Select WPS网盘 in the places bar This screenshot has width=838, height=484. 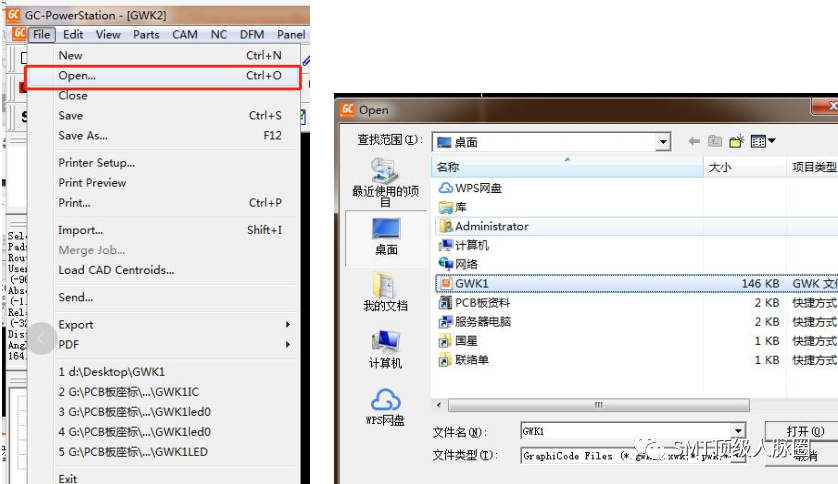pos(385,407)
